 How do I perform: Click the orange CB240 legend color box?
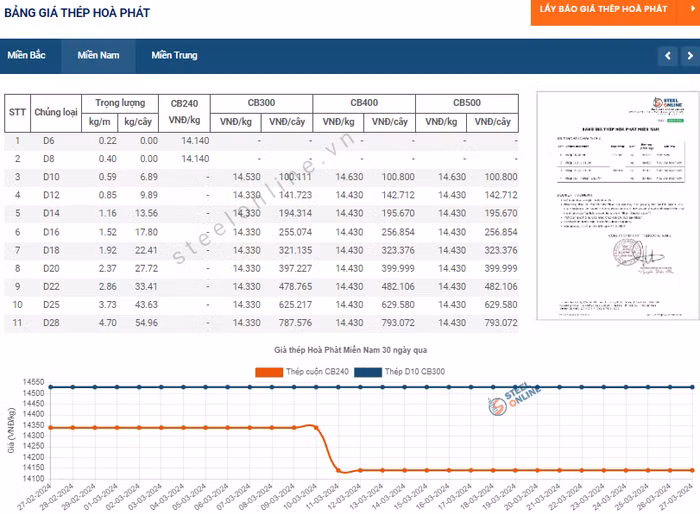point(269,372)
